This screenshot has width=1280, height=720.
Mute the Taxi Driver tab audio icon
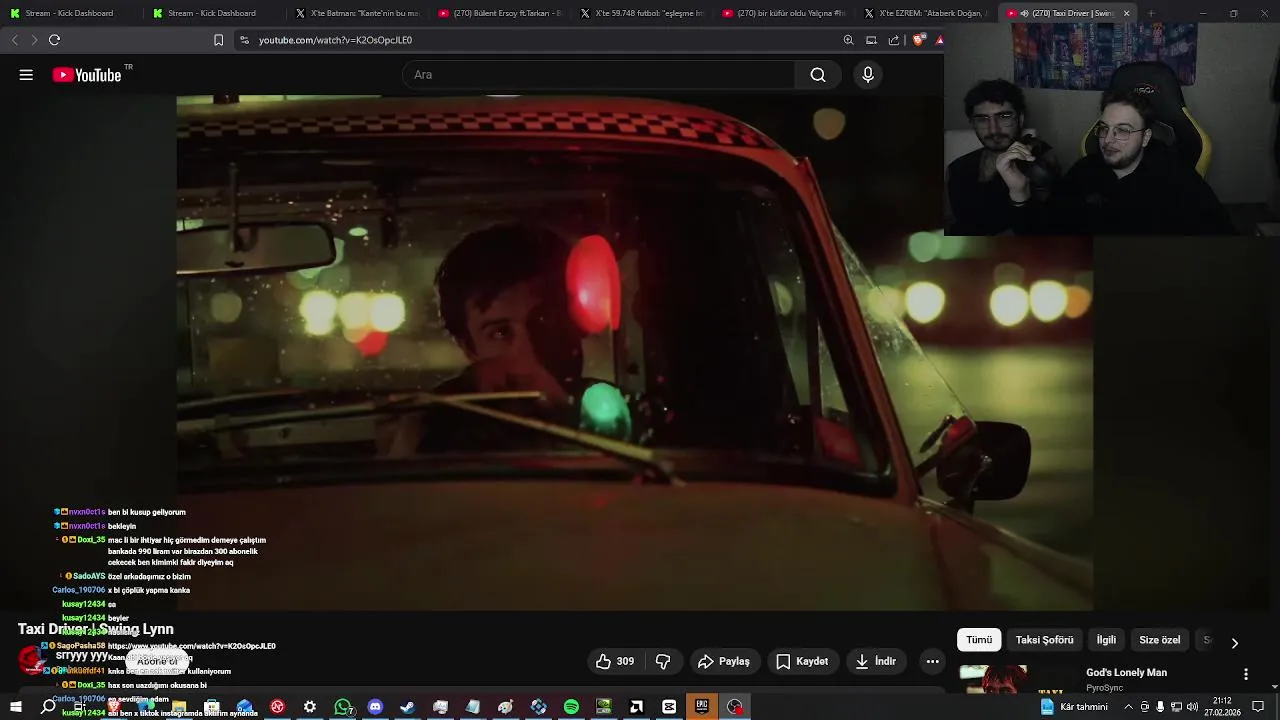tap(1023, 13)
